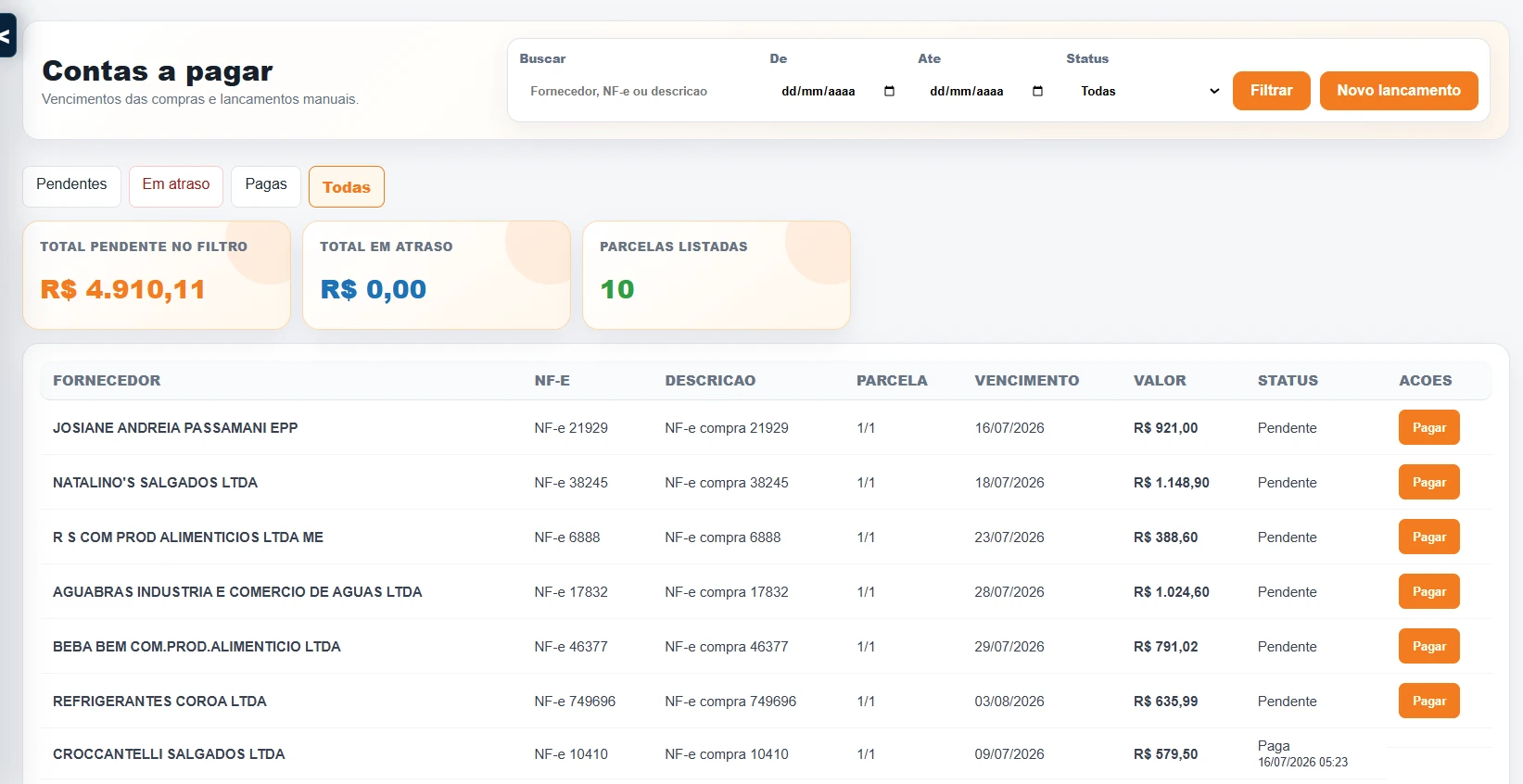Click the due date 18/07/2026
The width and height of the screenshot is (1523, 784).
click(1009, 483)
